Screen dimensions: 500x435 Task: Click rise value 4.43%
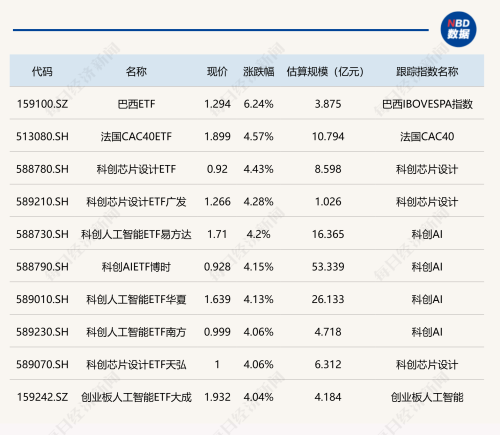click(258, 169)
